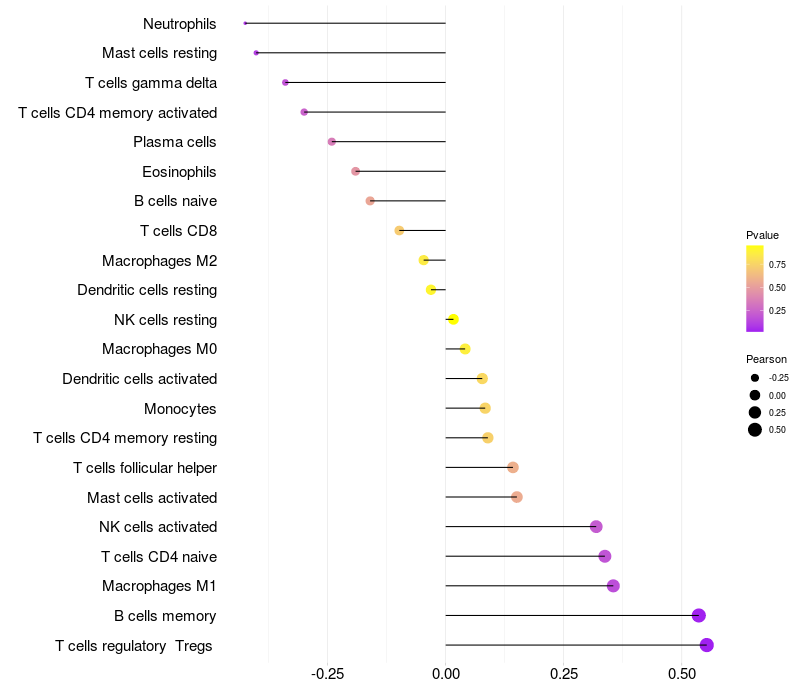Select the Neutrophils lollipop point
800x700 pixels.
[245, 23]
